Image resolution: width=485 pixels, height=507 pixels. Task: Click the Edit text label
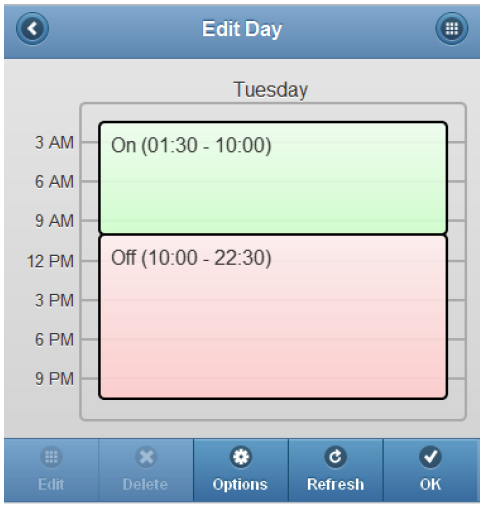point(51,484)
